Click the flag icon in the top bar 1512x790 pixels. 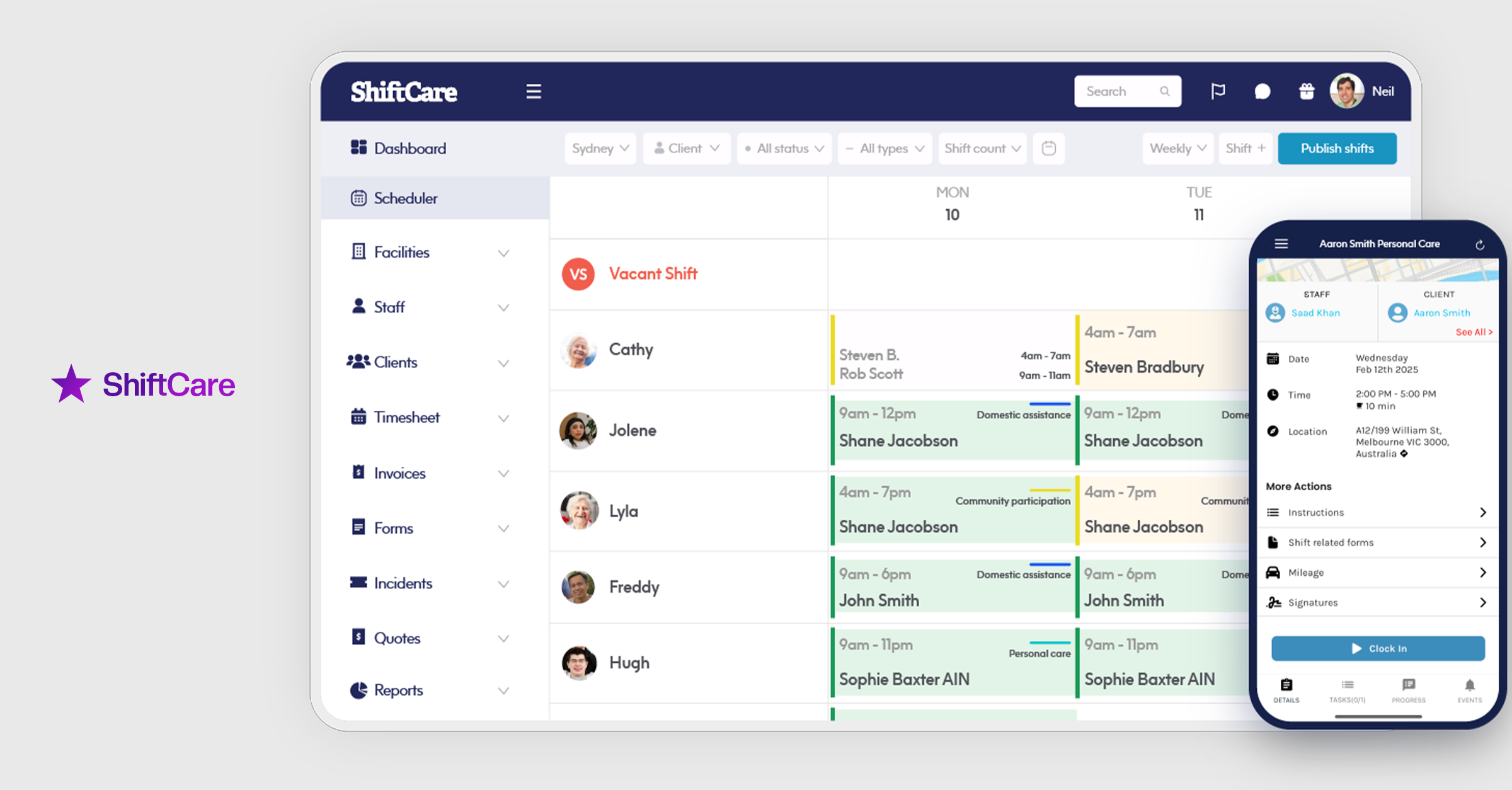click(1218, 91)
